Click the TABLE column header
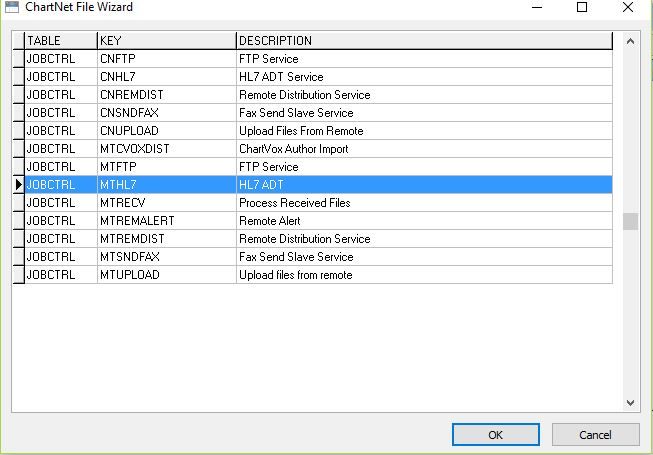The height and width of the screenshot is (455, 653). [61, 41]
